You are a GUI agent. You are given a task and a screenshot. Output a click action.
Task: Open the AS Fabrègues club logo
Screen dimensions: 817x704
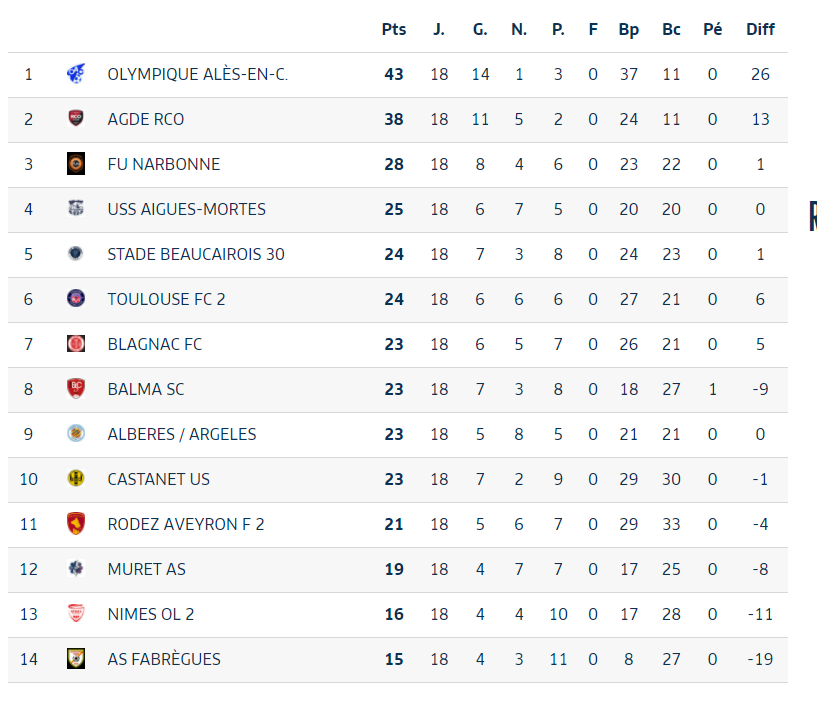click(76, 659)
